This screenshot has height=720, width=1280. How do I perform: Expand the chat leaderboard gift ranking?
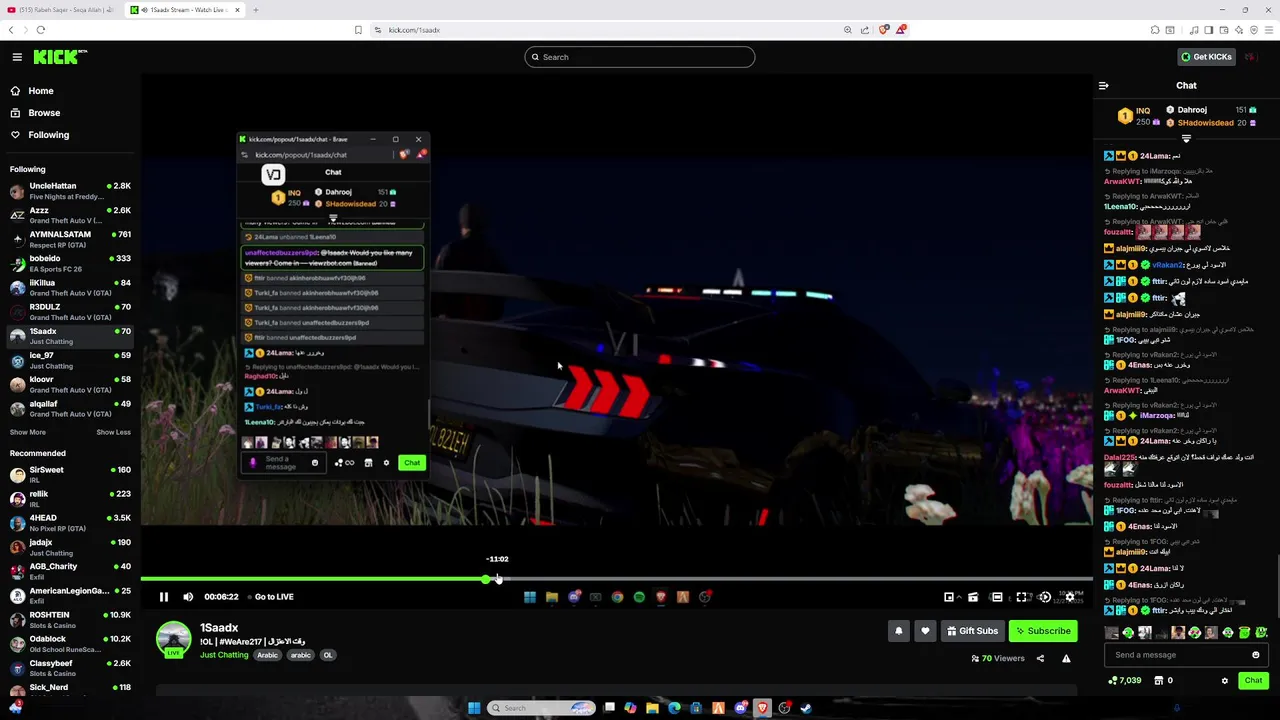(x=1186, y=138)
